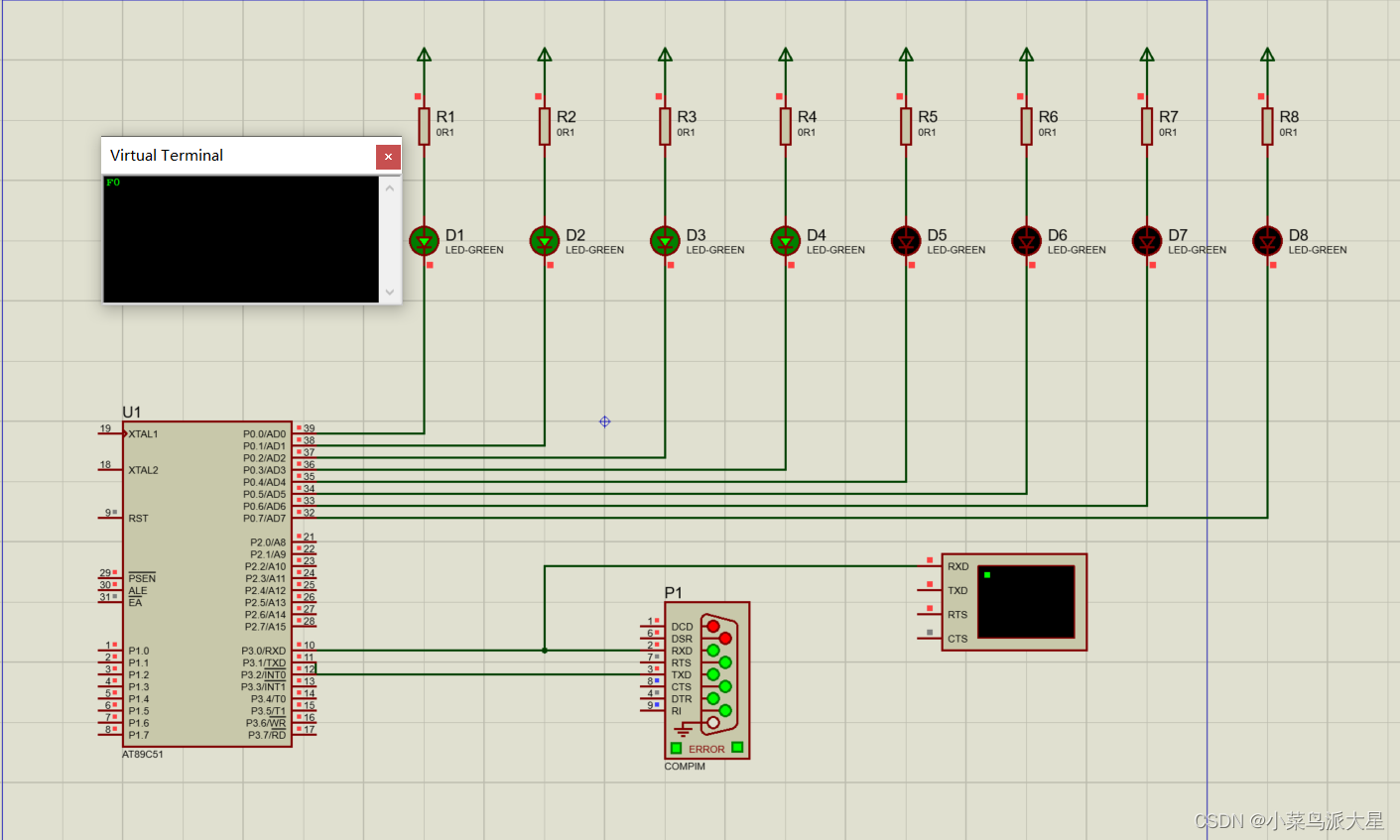
Task: Click the P1 reference label above COMPIM
Action: [674, 592]
